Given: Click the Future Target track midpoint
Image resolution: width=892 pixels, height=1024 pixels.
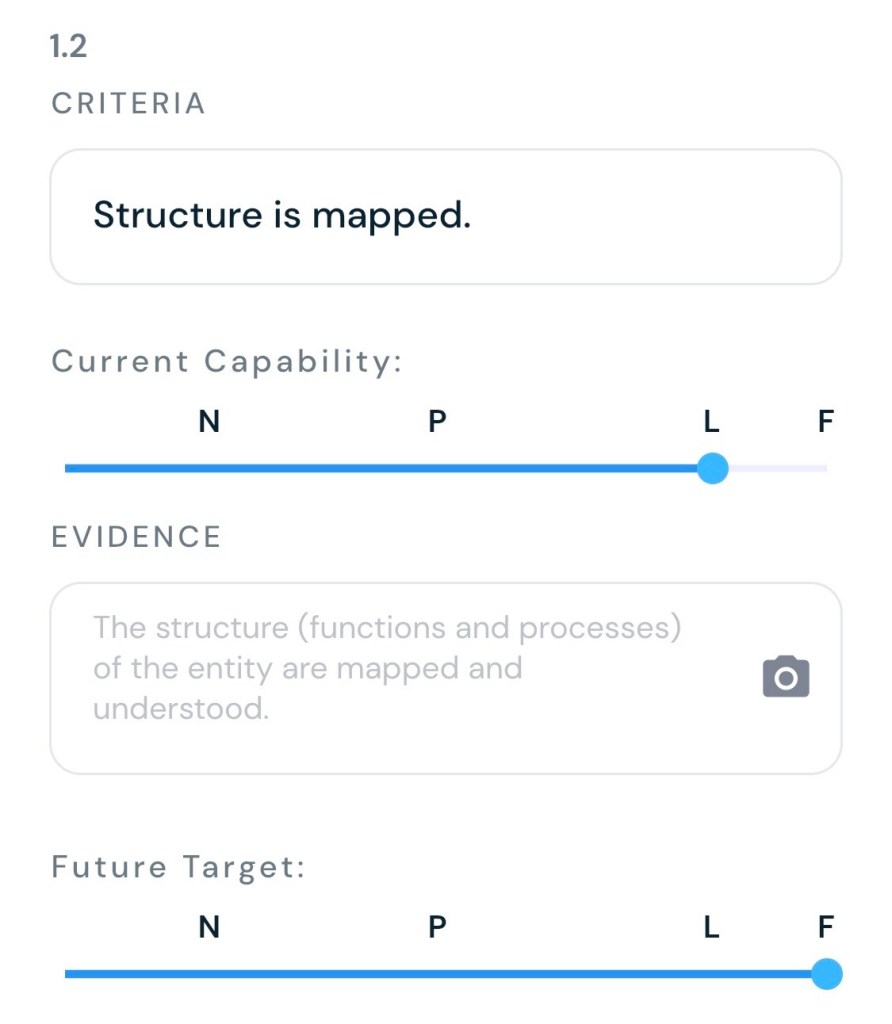Looking at the screenshot, I should tap(445, 973).
